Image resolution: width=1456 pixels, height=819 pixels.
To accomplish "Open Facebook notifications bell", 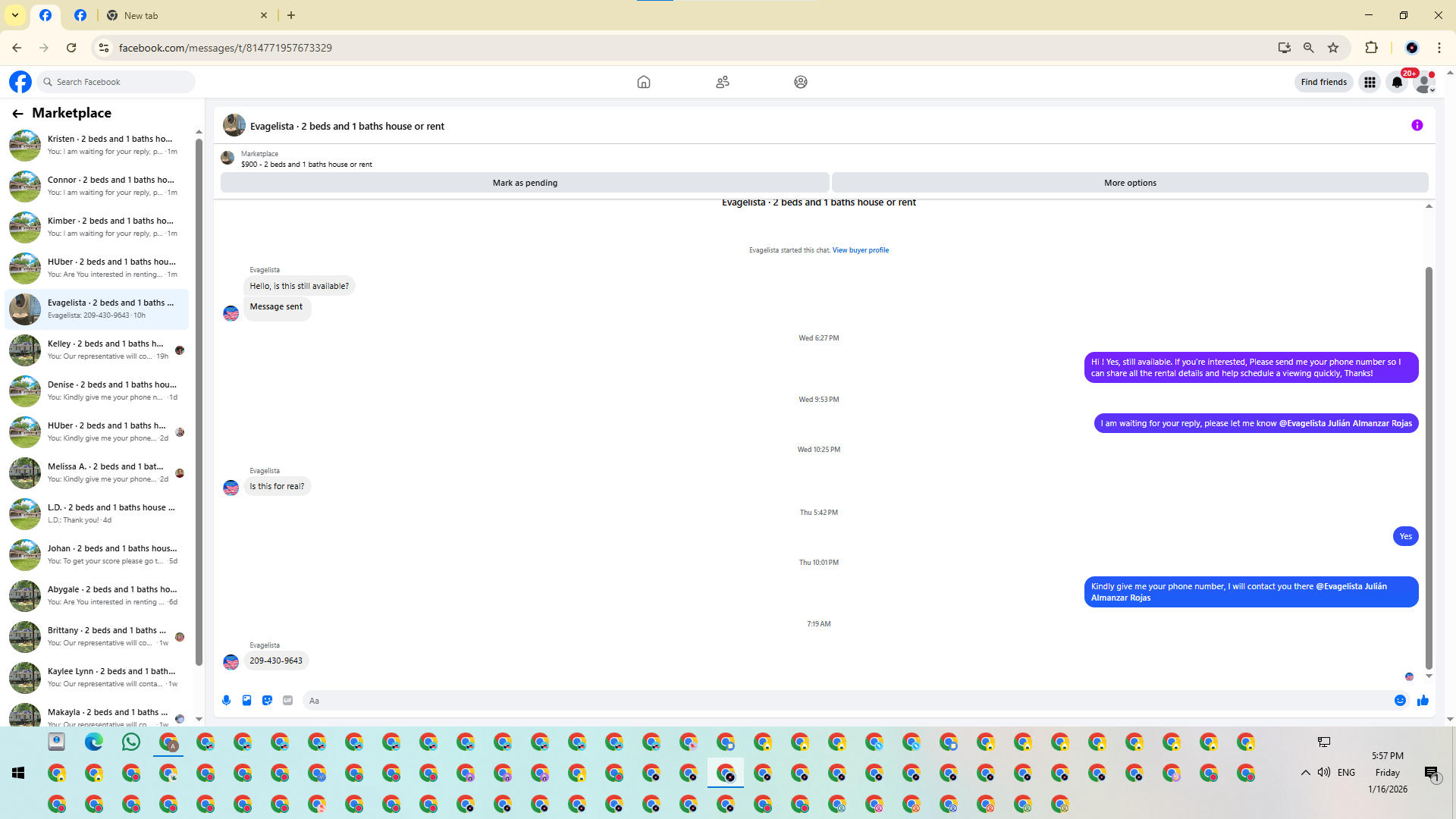I will [1397, 83].
